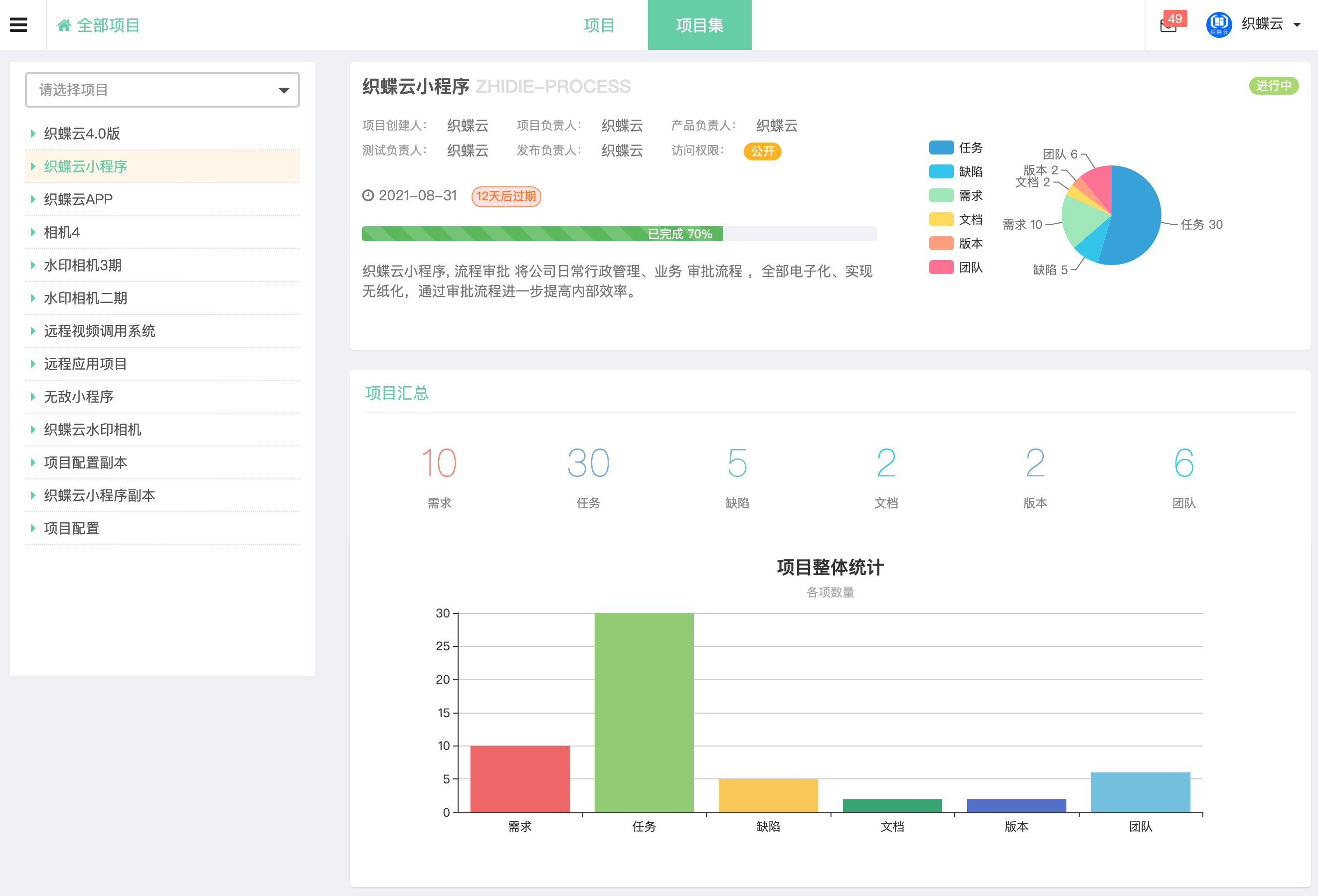Toggle 任务 series in pie legend

pyautogui.click(x=956, y=148)
